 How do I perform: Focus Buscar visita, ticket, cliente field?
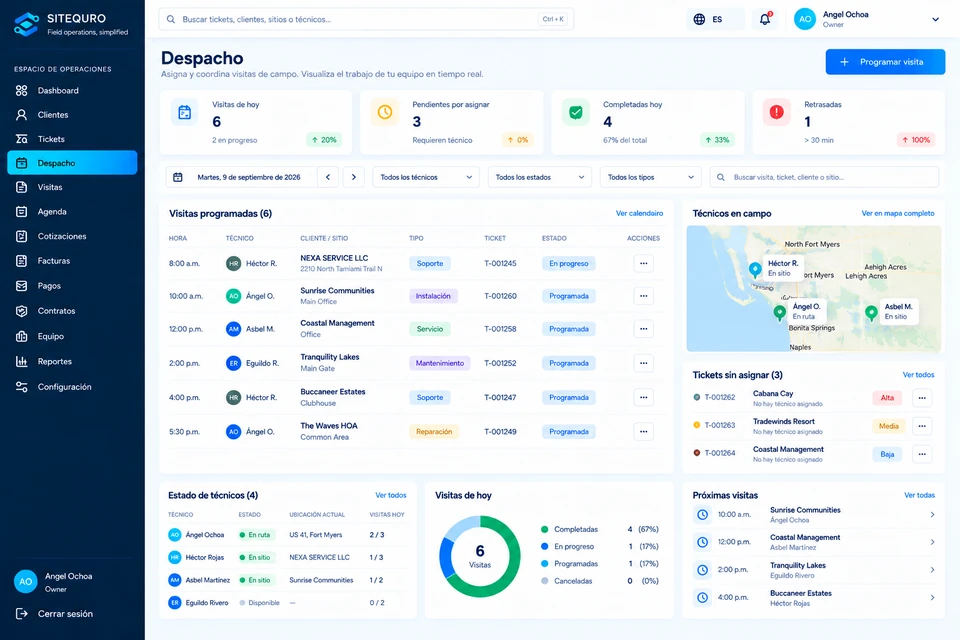point(824,177)
